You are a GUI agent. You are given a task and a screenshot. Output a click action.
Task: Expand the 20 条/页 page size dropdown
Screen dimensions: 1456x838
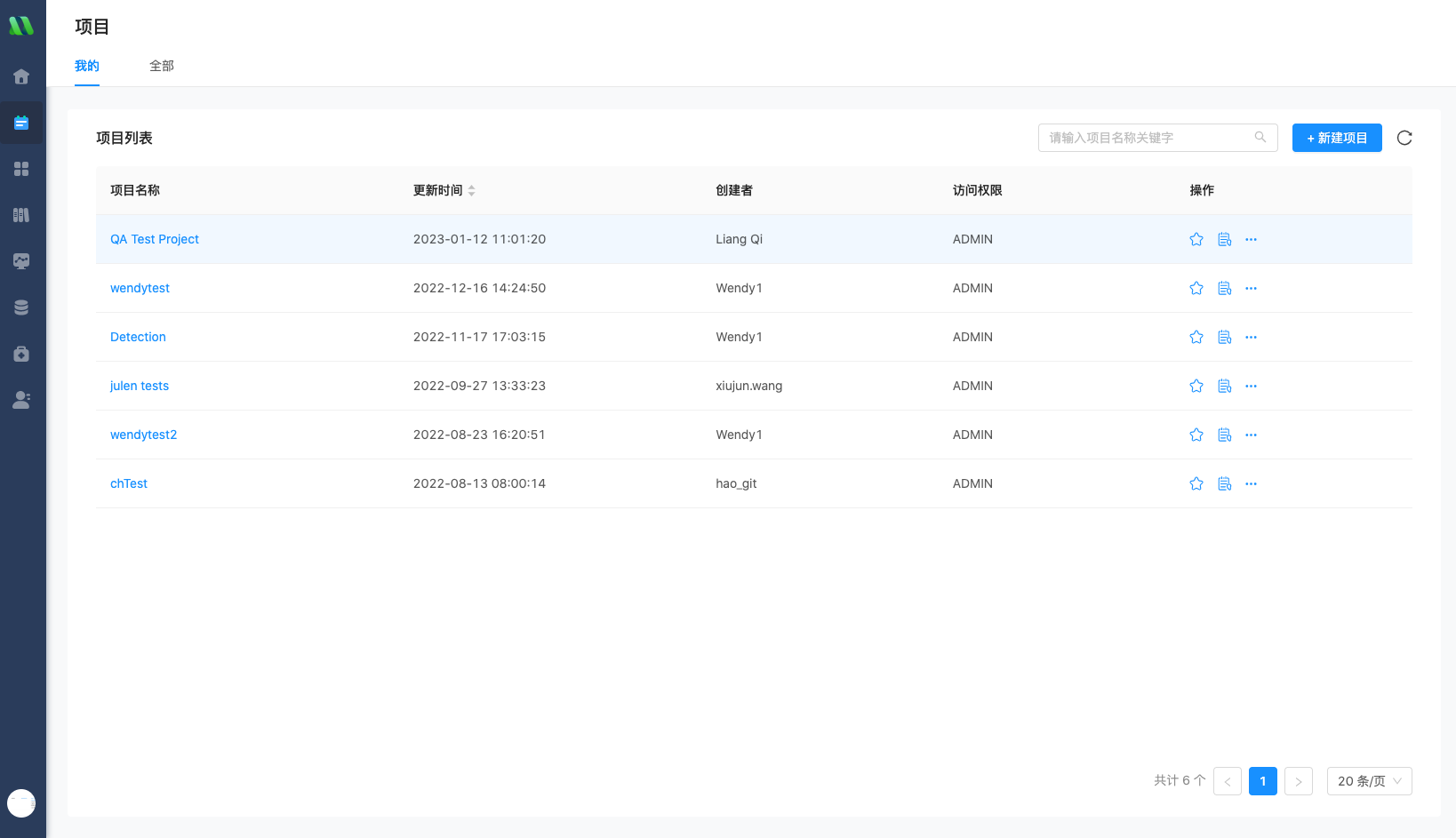(1369, 781)
